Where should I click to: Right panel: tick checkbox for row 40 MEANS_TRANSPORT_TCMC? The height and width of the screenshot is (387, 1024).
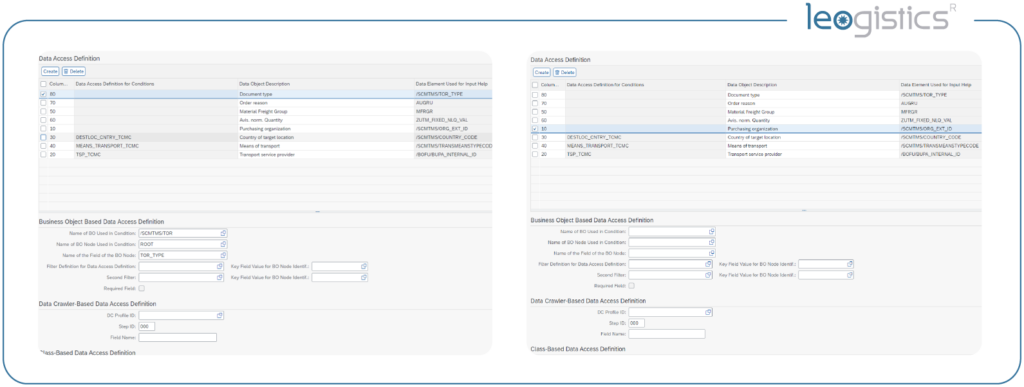point(535,146)
